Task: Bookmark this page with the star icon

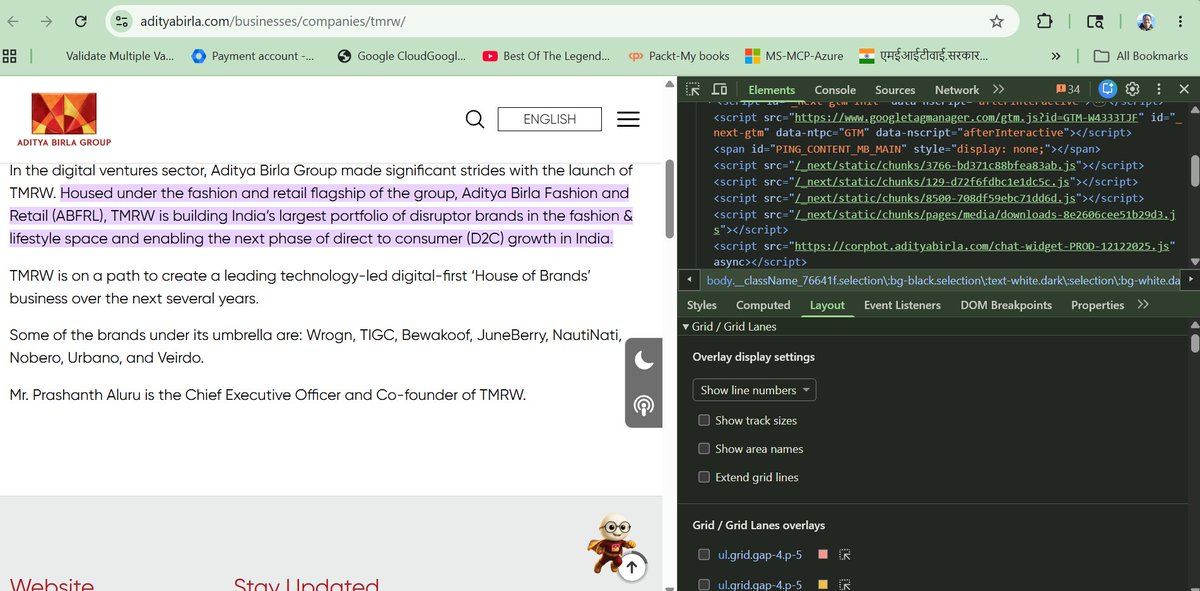Action: point(996,21)
